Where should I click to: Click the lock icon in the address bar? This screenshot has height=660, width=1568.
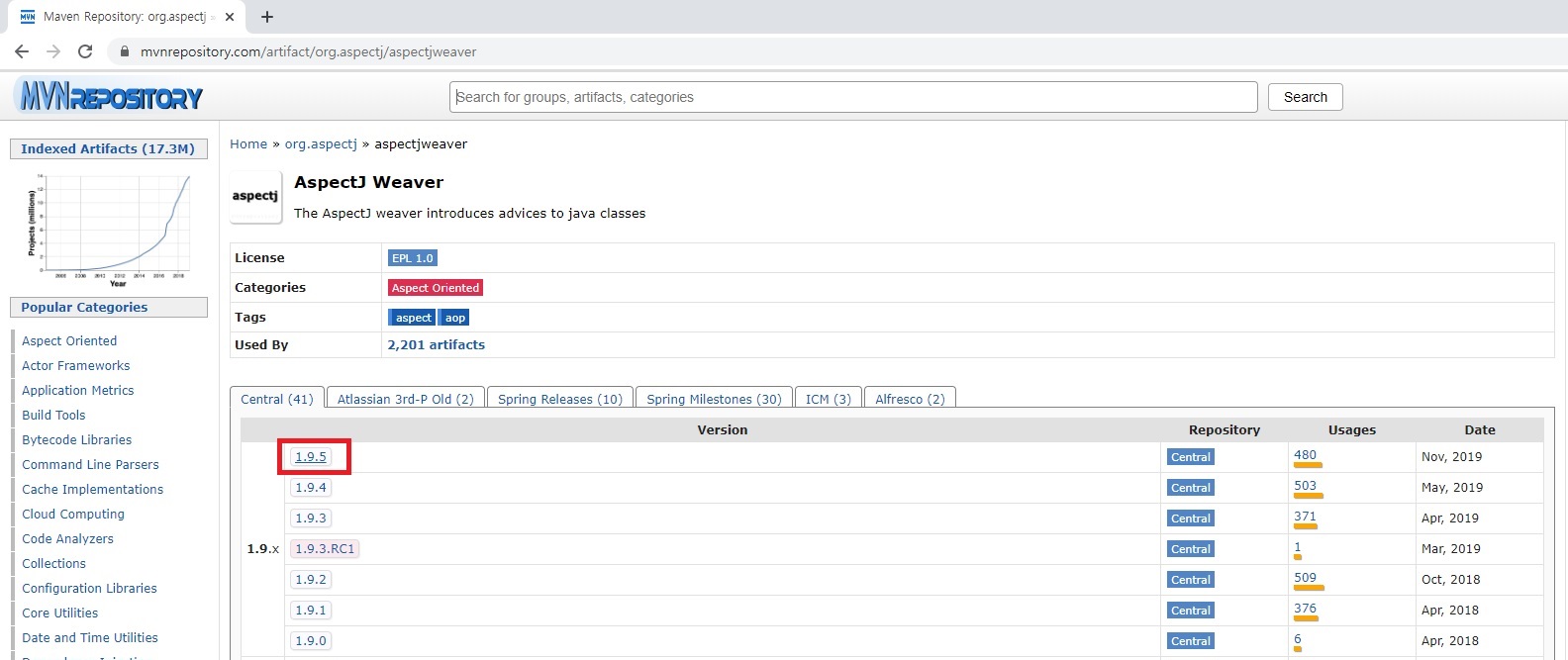coord(125,51)
